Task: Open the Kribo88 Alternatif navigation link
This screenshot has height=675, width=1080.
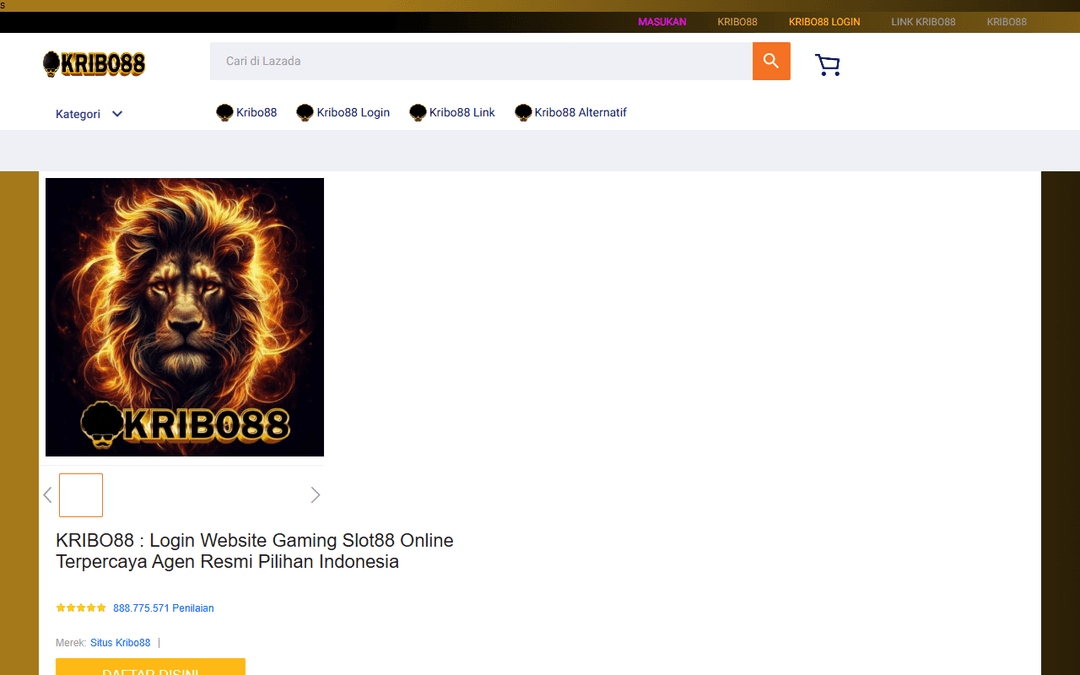Action: coord(581,112)
